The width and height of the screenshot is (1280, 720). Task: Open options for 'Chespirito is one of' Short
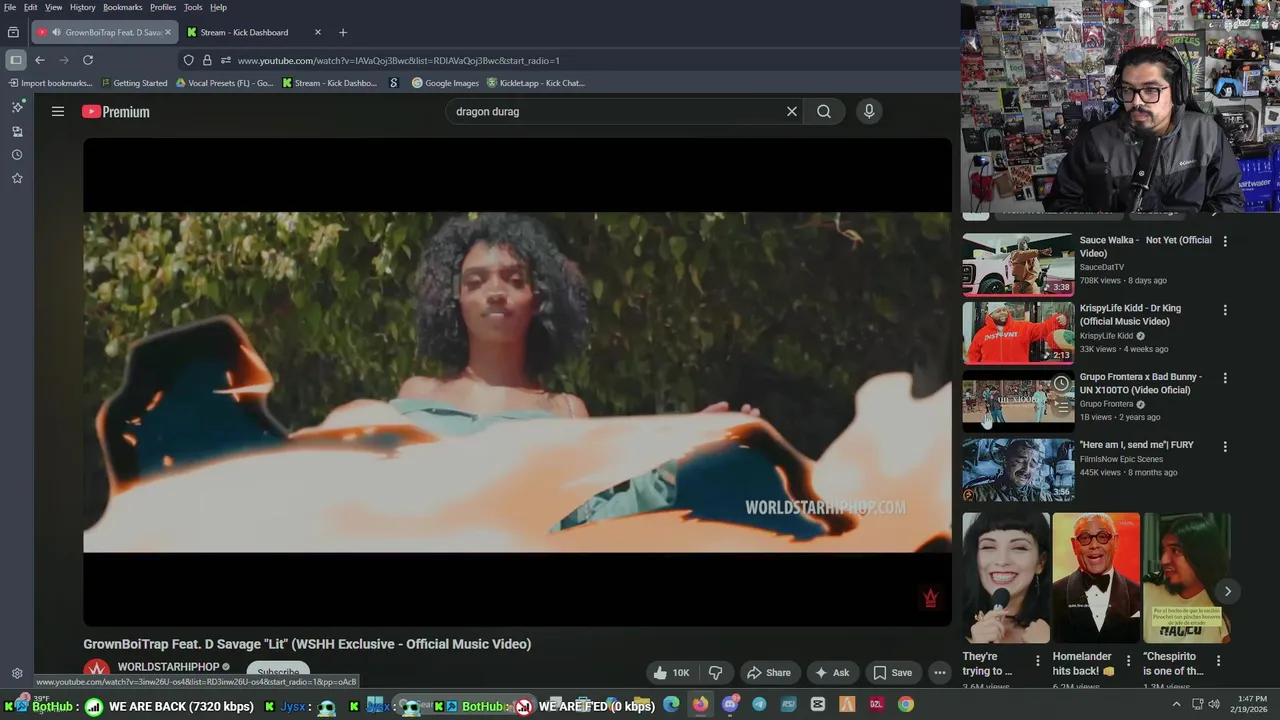1218,661
